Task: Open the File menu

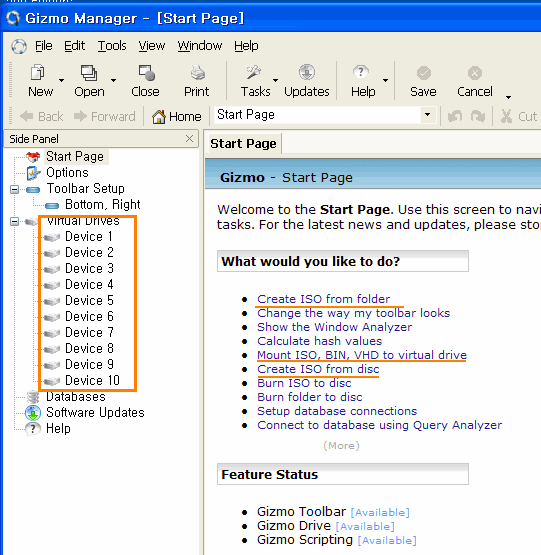Action: [44, 46]
